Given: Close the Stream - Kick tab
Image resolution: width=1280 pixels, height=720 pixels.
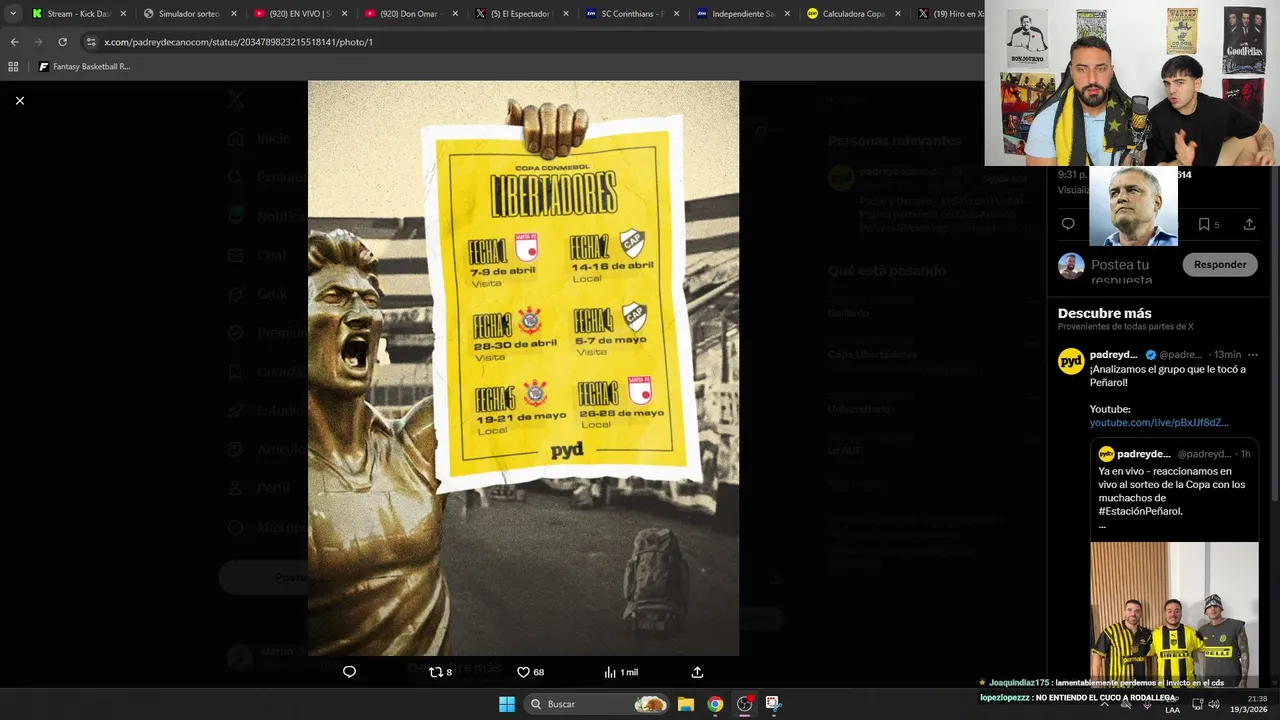Looking at the screenshot, I should [x=123, y=14].
